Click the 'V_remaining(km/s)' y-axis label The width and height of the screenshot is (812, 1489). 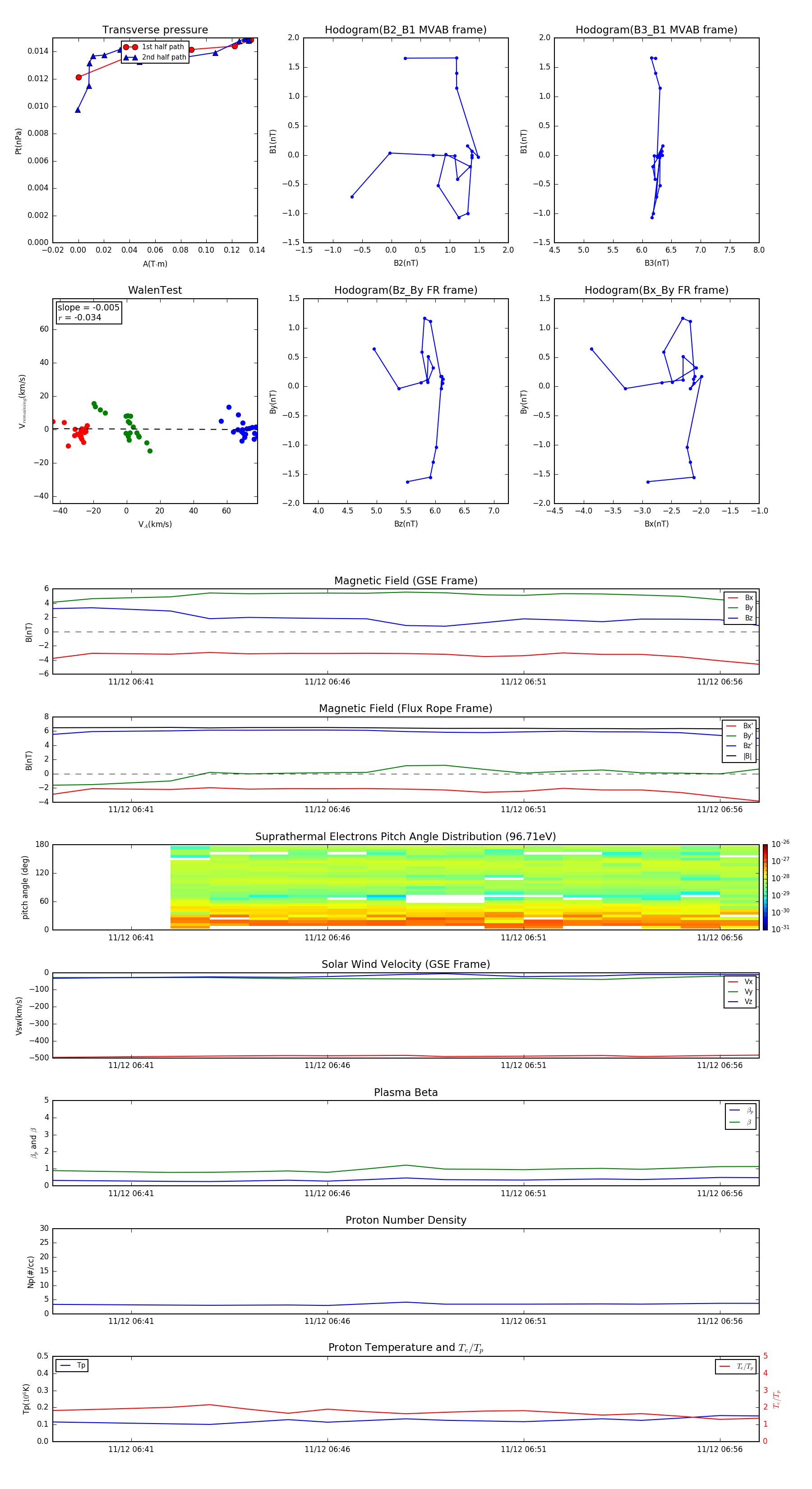[22, 401]
